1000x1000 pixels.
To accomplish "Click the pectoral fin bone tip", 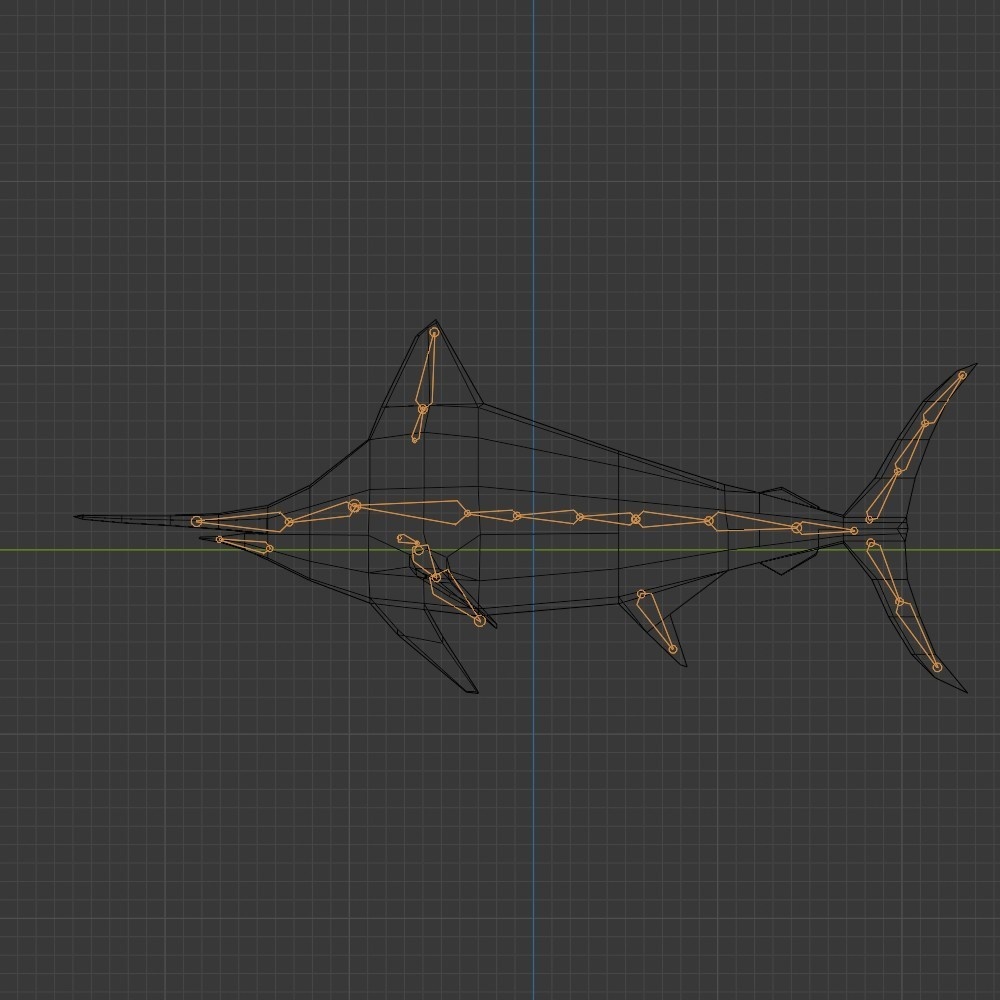I will [480, 620].
